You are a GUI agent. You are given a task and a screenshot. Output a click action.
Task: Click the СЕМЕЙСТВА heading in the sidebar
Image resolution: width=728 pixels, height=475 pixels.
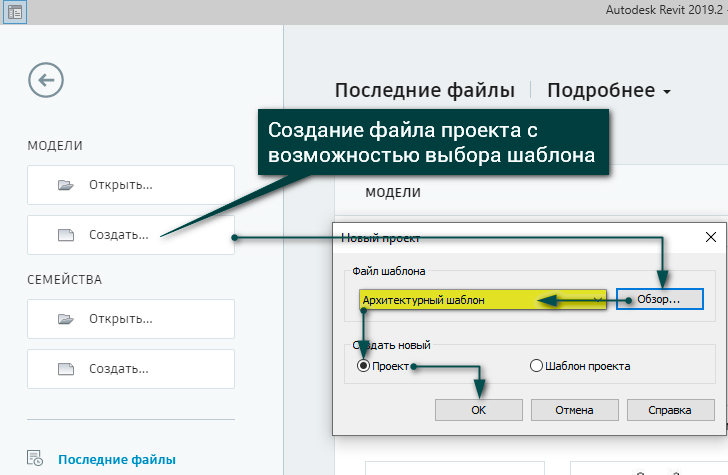pos(65,280)
